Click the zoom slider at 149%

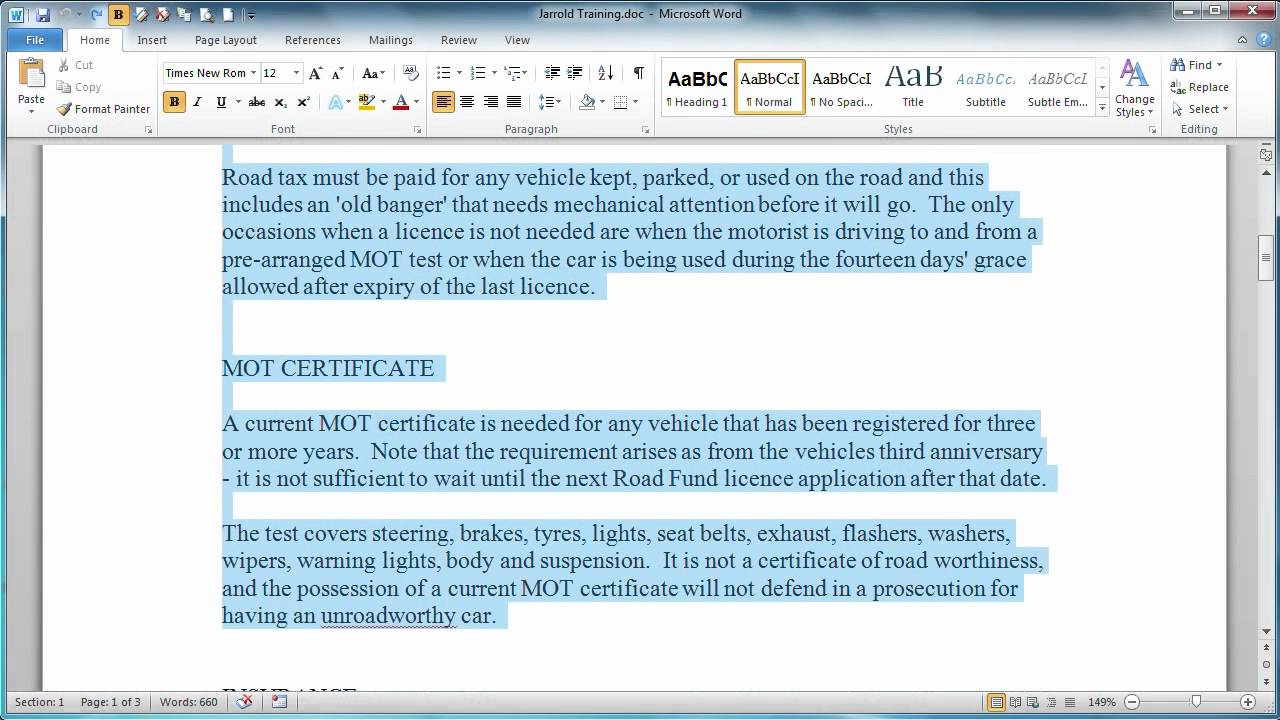(1196, 702)
